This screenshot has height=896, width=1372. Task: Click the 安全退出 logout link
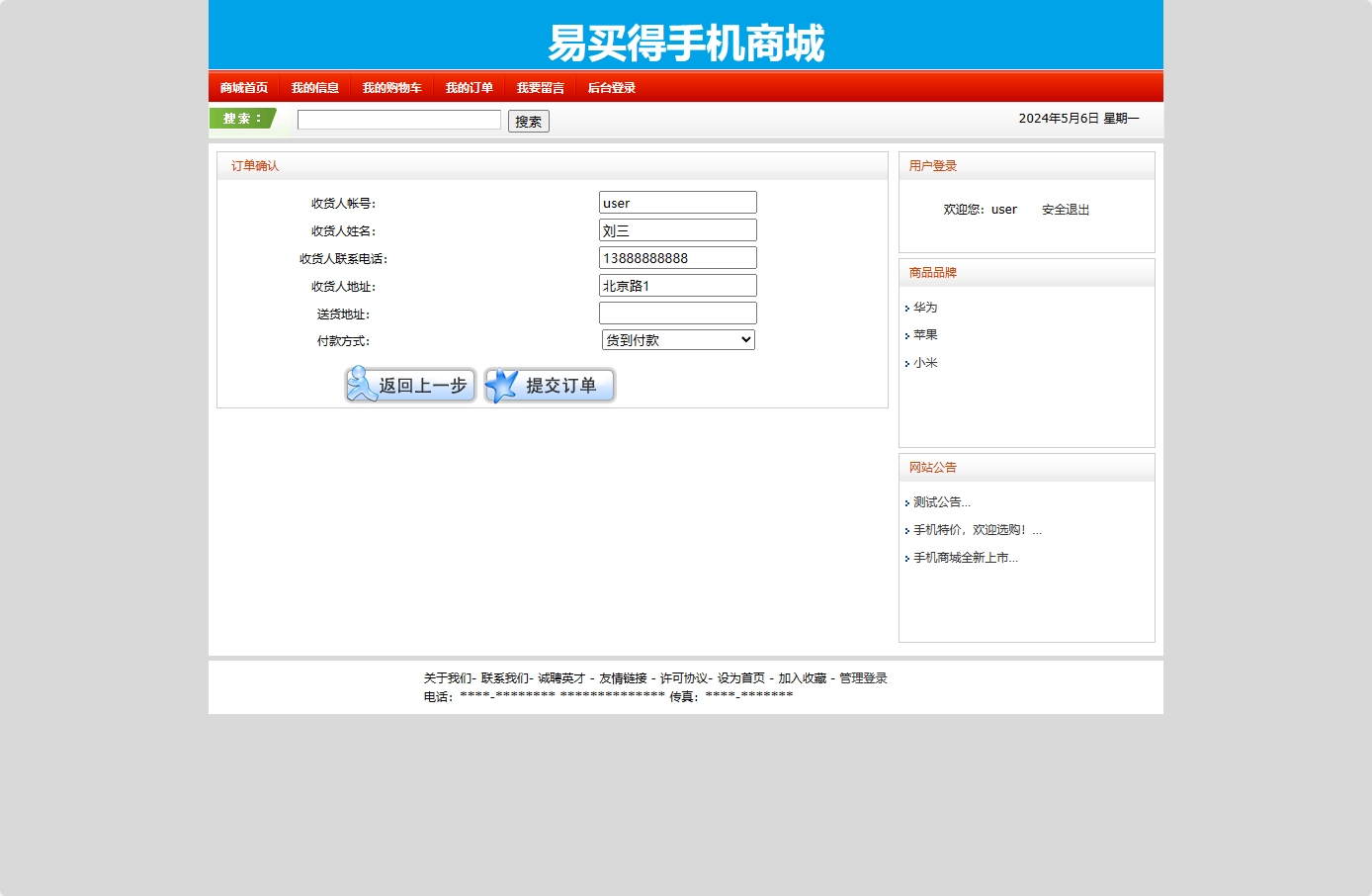tap(1065, 209)
